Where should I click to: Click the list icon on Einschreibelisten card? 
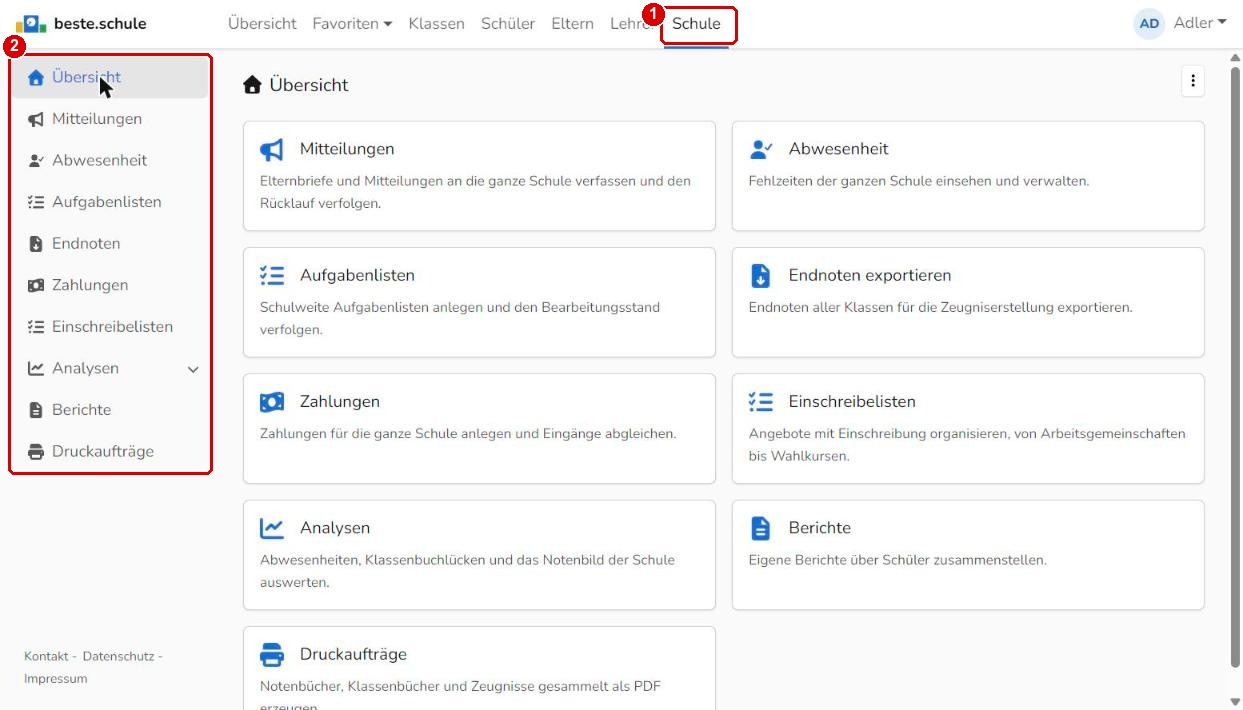761,402
